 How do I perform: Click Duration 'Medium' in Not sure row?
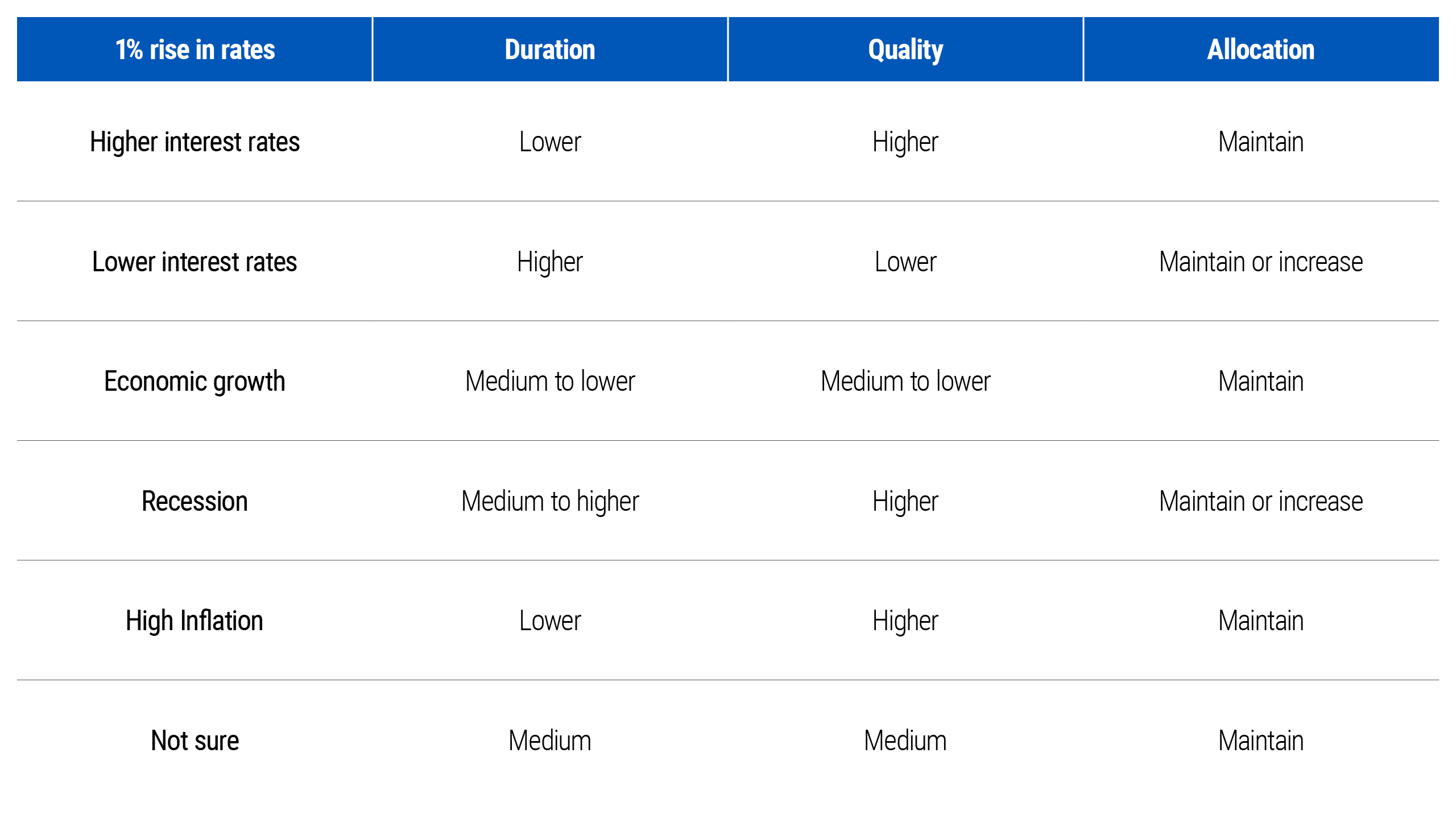550,741
